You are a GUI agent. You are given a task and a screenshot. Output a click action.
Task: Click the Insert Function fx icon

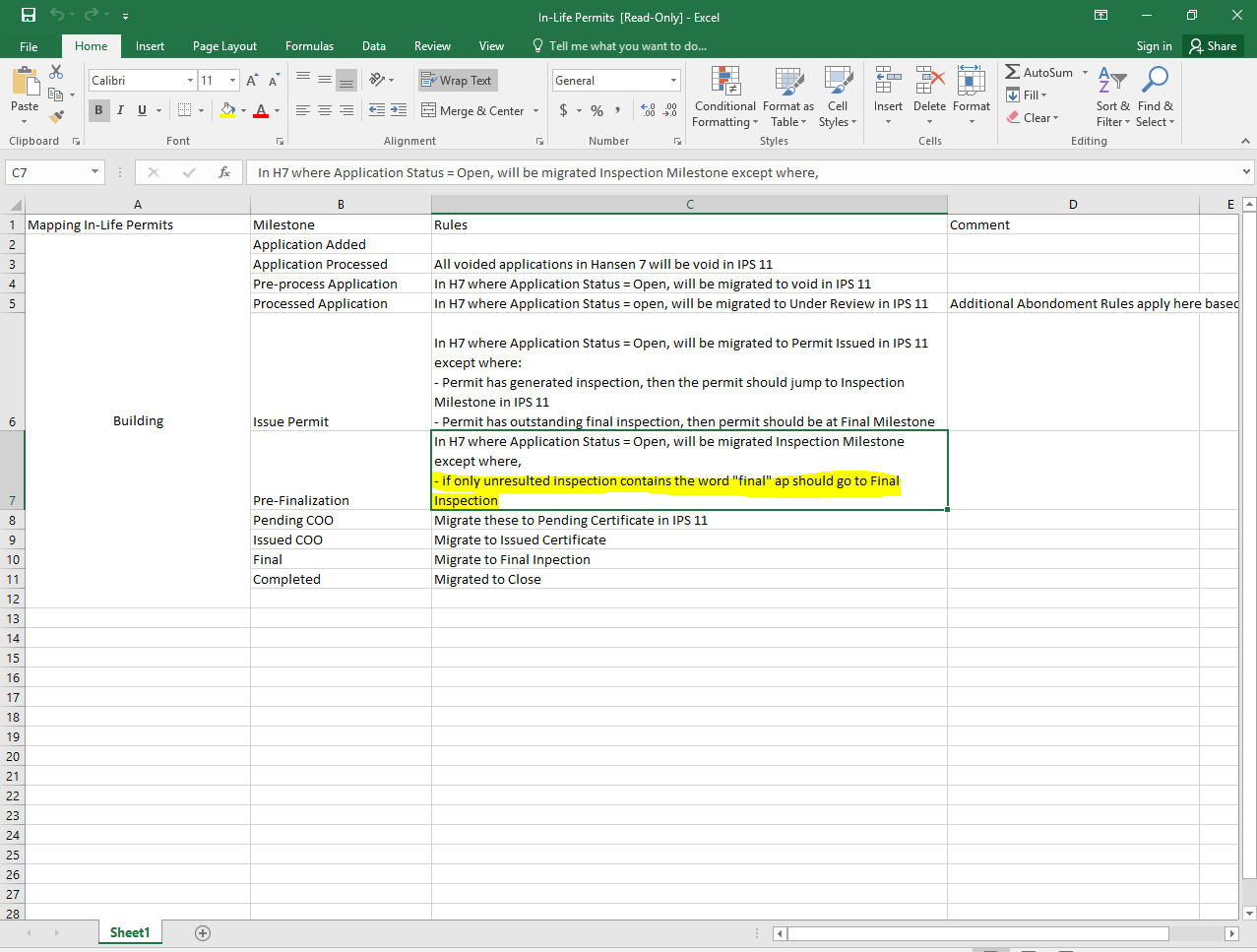click(x=224, y=172)
